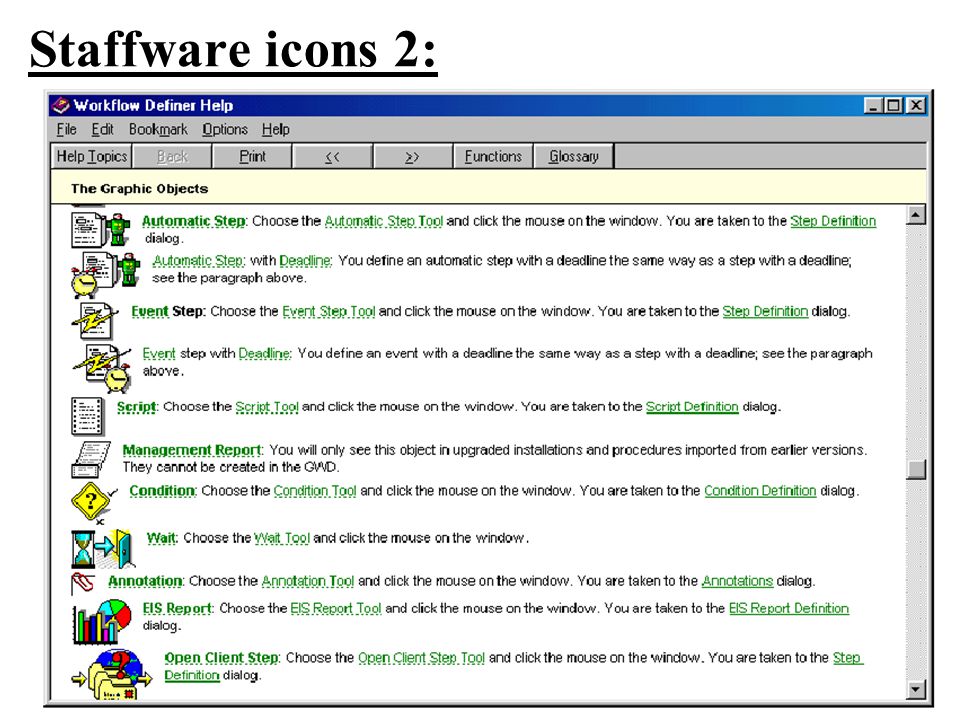Click the EIS Report chart icon

102,621
